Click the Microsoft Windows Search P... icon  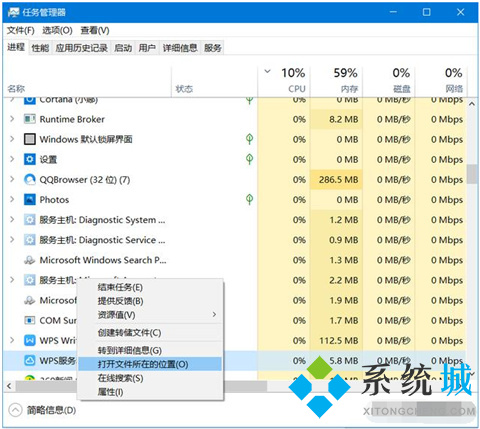pos(30,260)
